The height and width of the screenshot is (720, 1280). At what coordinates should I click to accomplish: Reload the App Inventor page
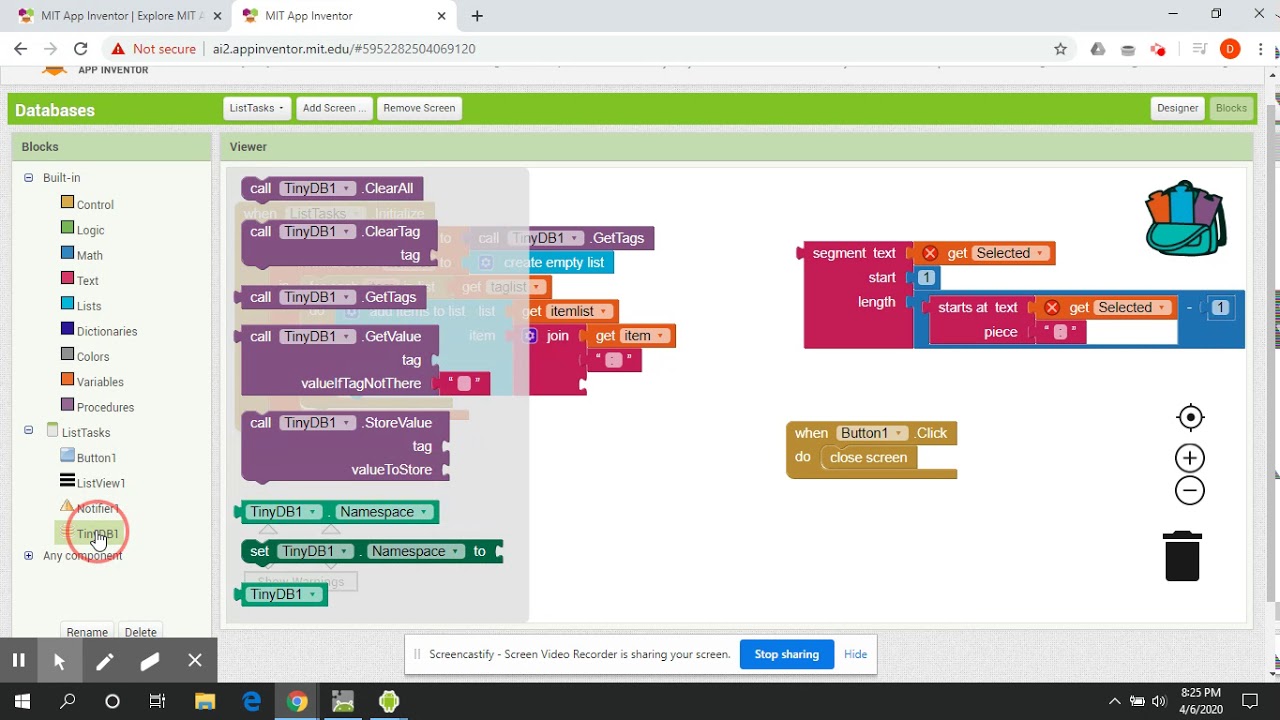pyautogui.click(x=81, y=48)
